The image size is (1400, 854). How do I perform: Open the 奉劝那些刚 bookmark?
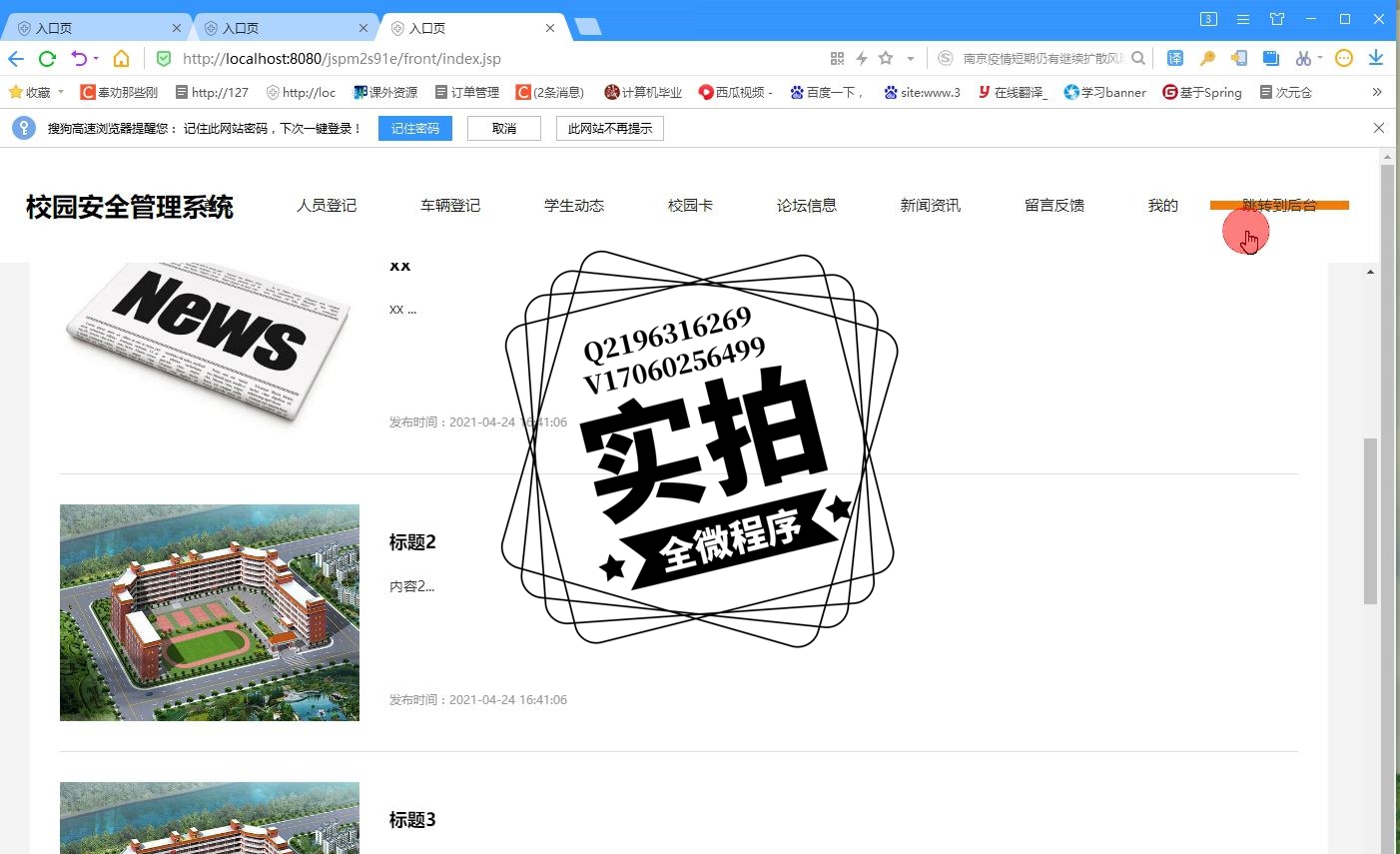click(119, 92)
